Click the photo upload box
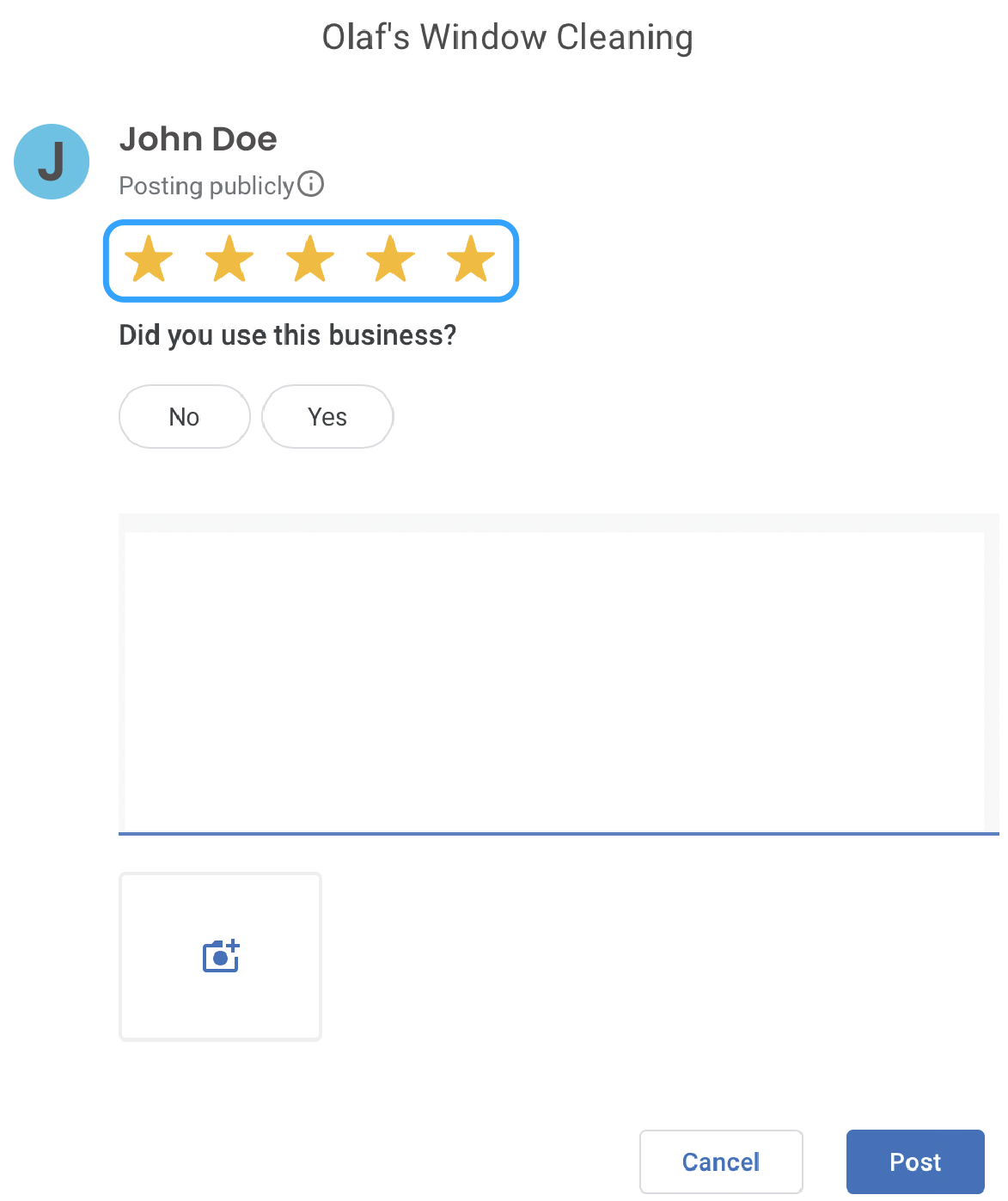 tap(220, 957)
